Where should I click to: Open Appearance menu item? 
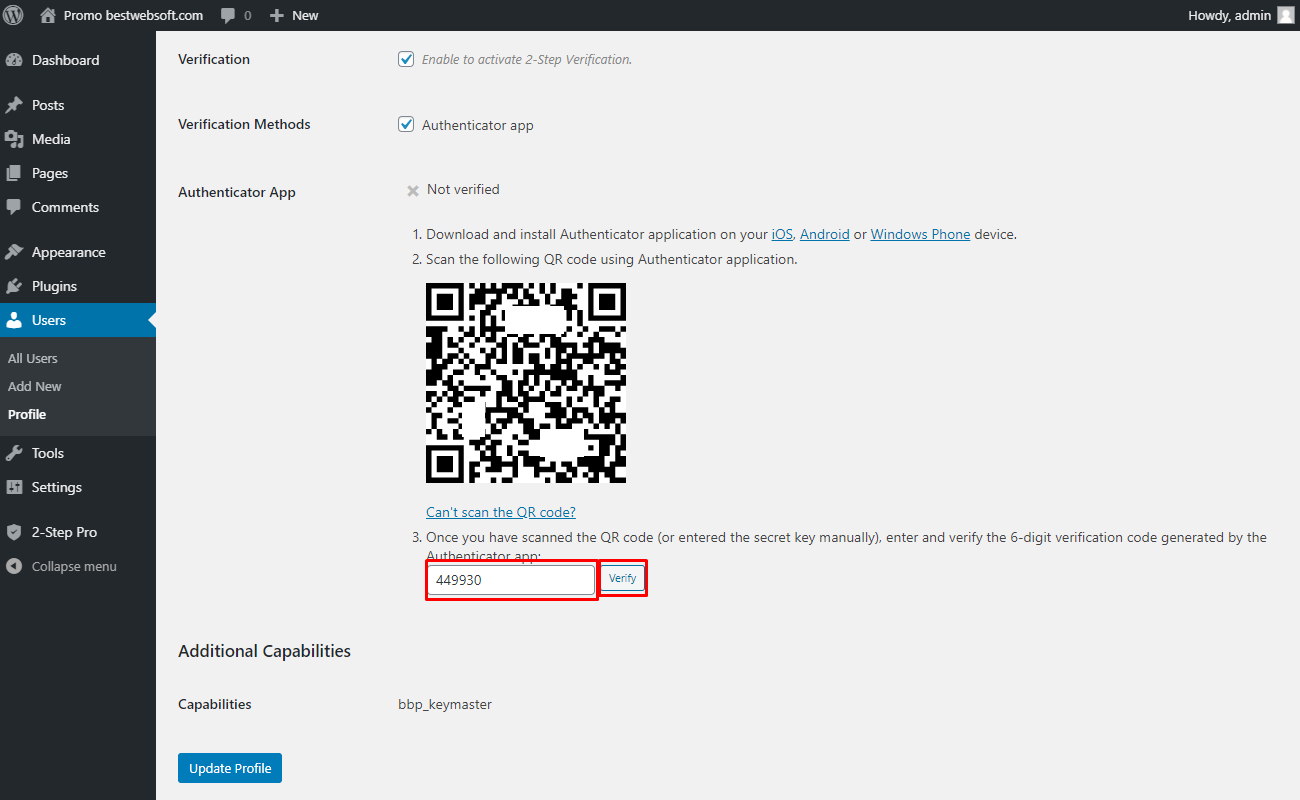78,252
